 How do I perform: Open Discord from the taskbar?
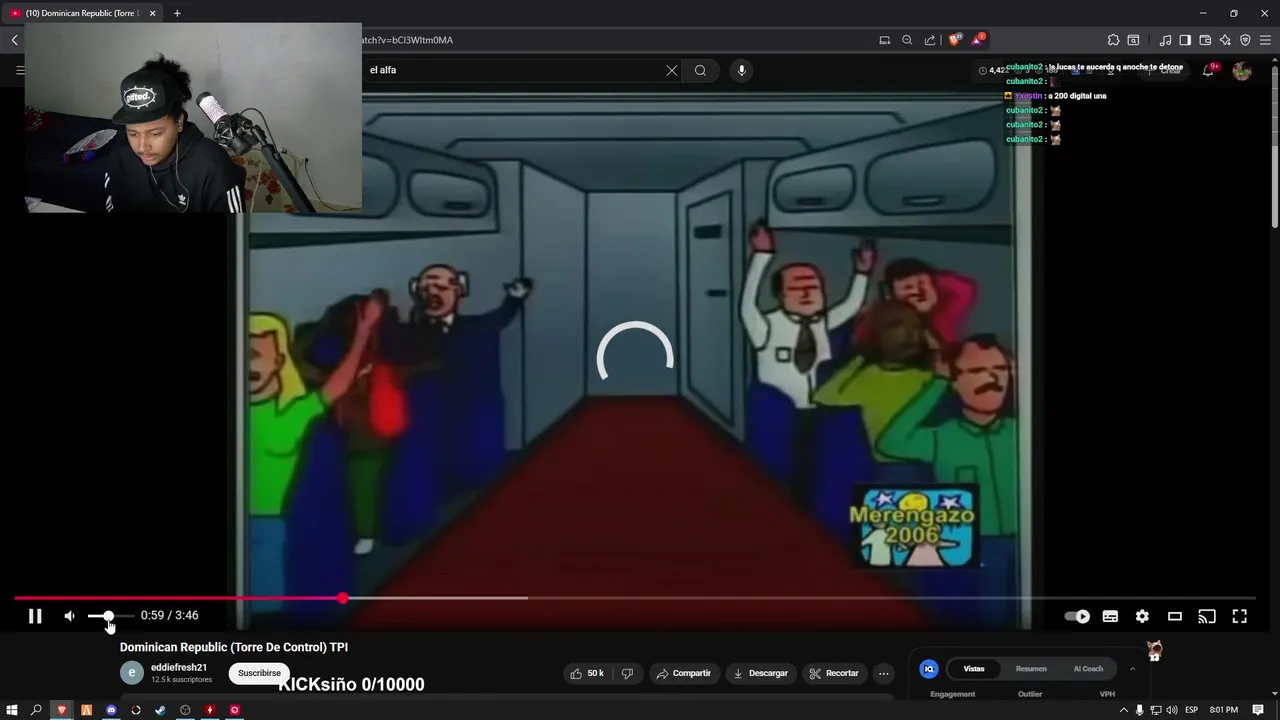pyautogui.click(x=111, y=710)
